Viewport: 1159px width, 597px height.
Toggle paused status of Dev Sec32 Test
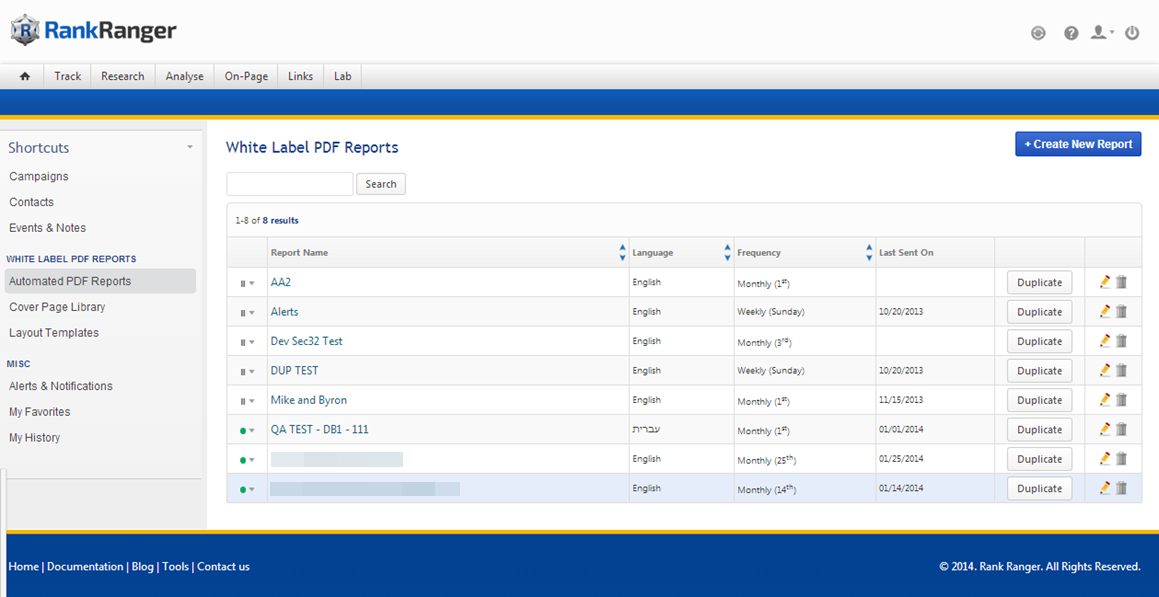click(246, 342)
